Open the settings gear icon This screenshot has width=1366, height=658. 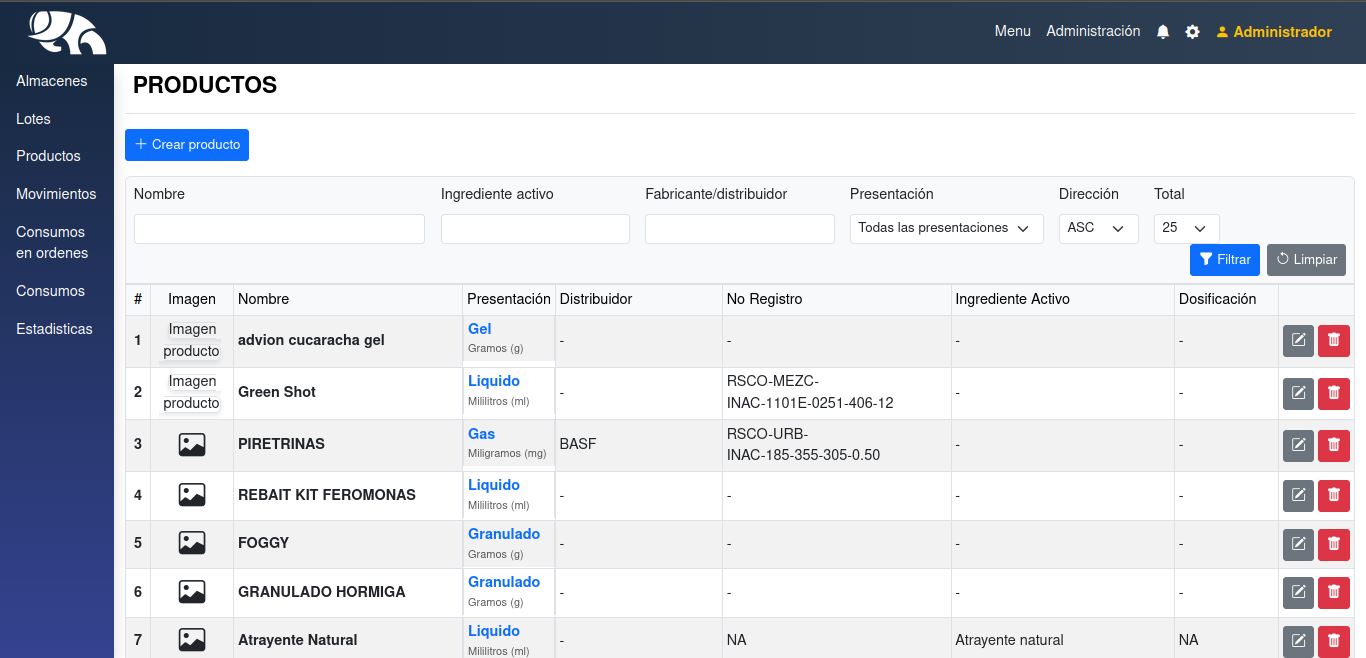[x=1192, y=32]
